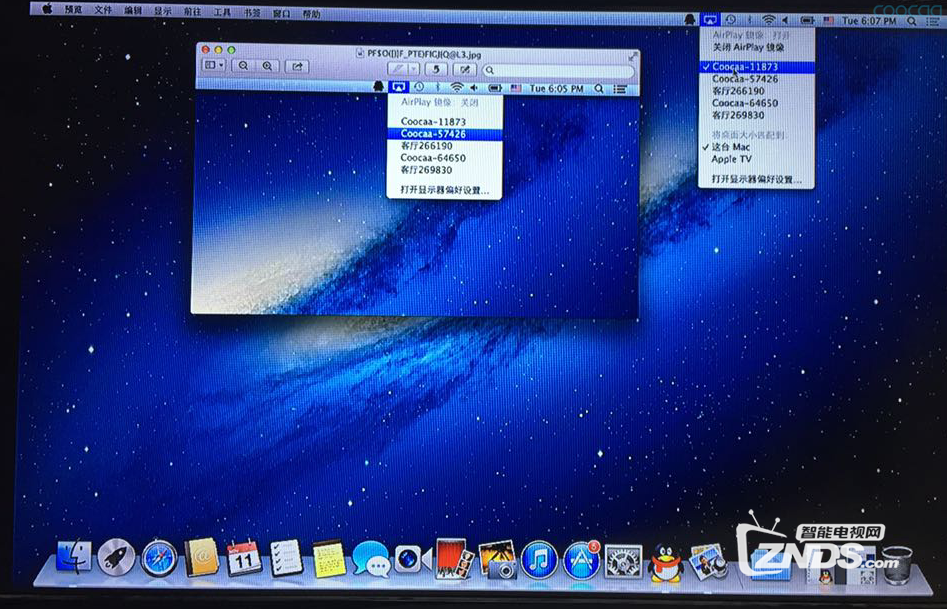Click the highlighted AirPlay icon in top menu bar

(x=710, y=19)
